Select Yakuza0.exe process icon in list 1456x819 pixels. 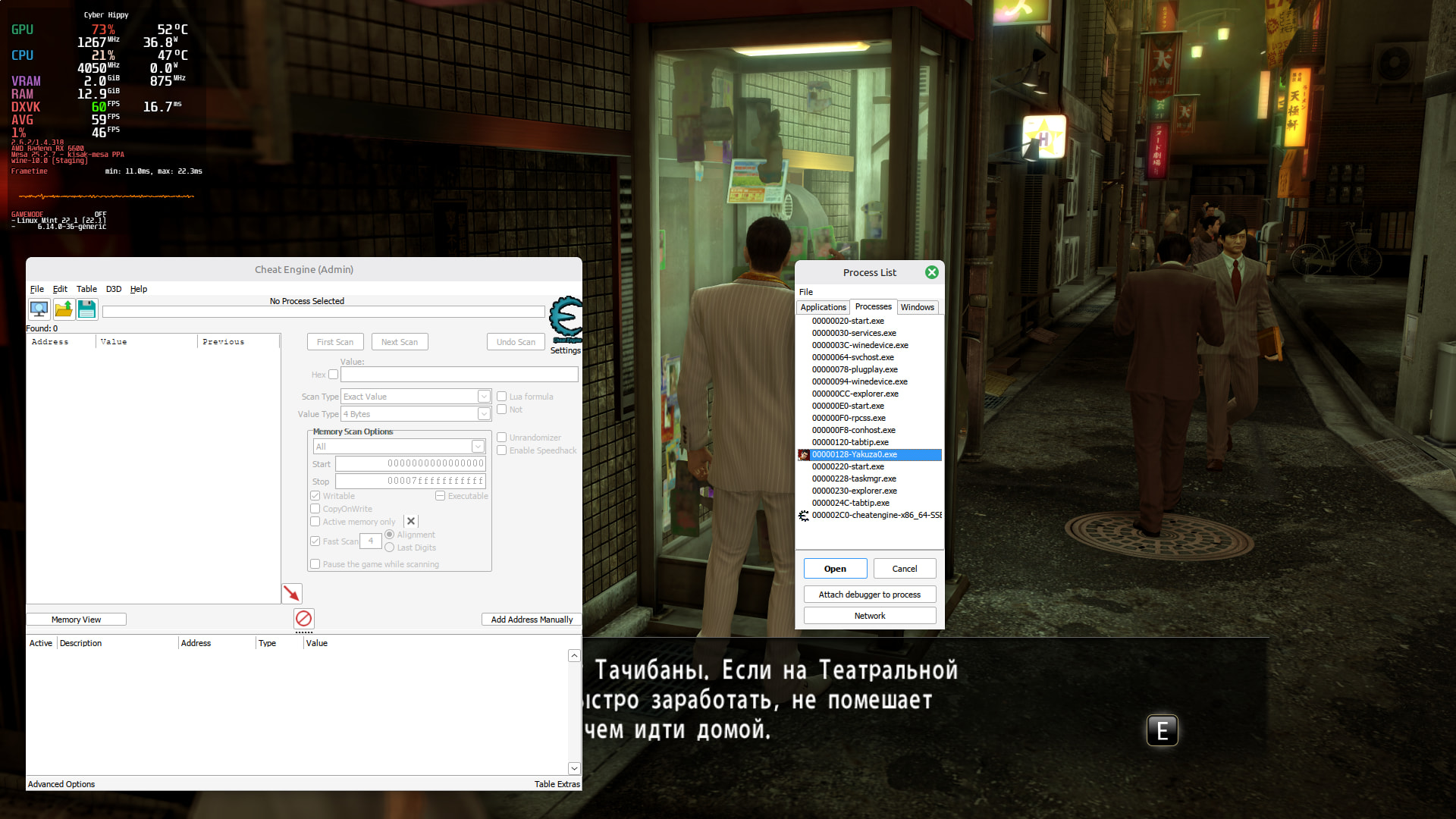pyautogui.click(x=804, y=455)
